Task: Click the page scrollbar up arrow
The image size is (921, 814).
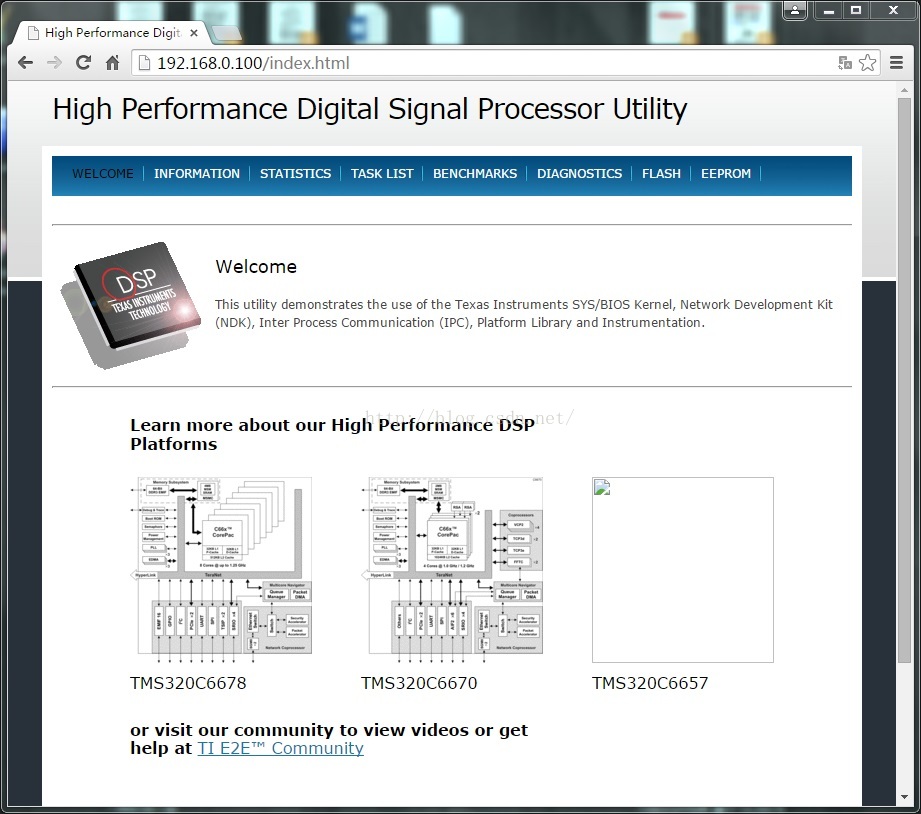Action: tap(904, 90)
